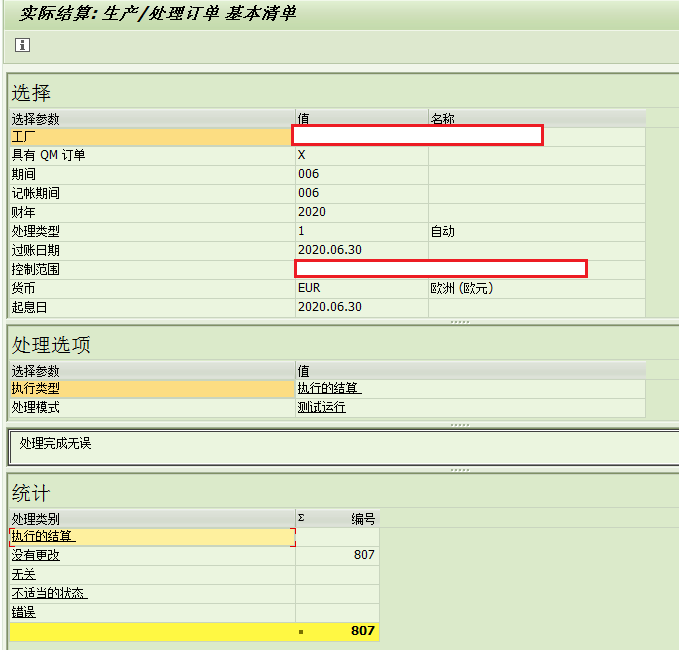This screenshot has height=650, width=679.
Task: Select the 执行的结算 row in statistics
Action: [152, 537]
